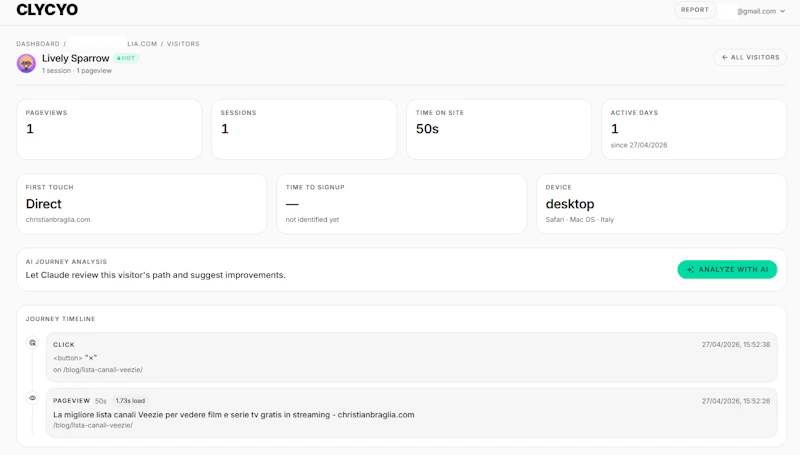Click ANALYZE WITH AI button
Viewport: 800px width, 455px height.
pyautogui.click(x=727, y=269)
